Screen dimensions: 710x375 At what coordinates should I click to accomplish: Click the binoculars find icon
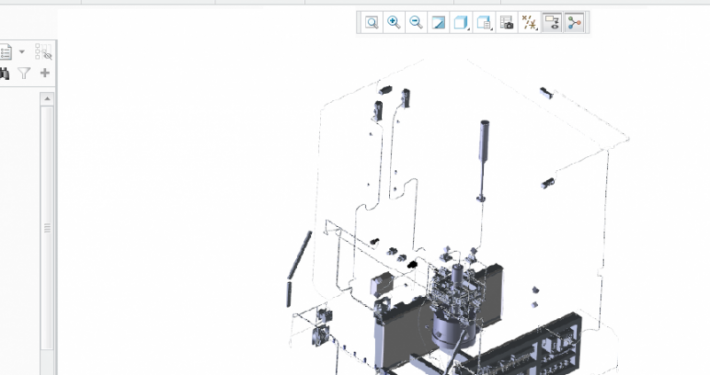pos(5,73)
